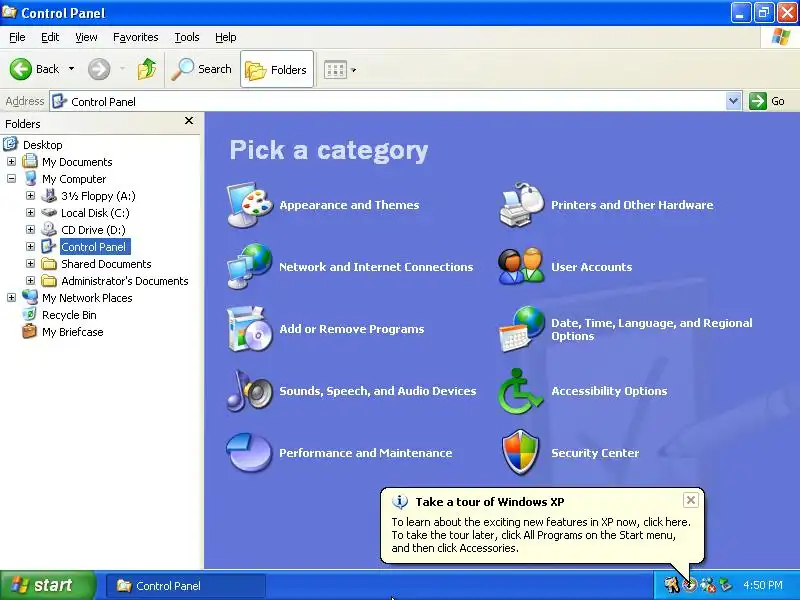800x600 pixels.
Task: Open Performance and Maintenance link
Action: [x=365, y=453]
